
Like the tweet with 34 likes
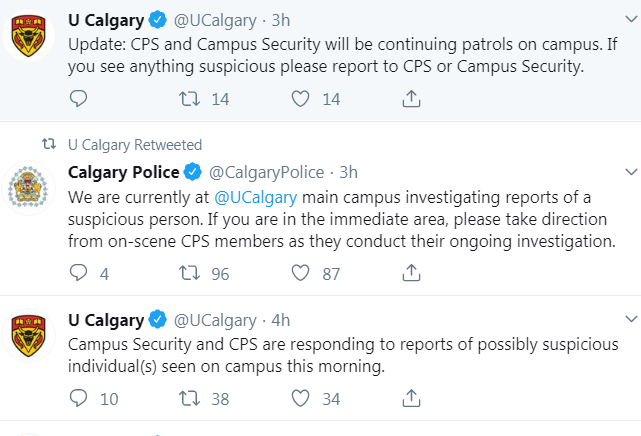coord(299,398)
